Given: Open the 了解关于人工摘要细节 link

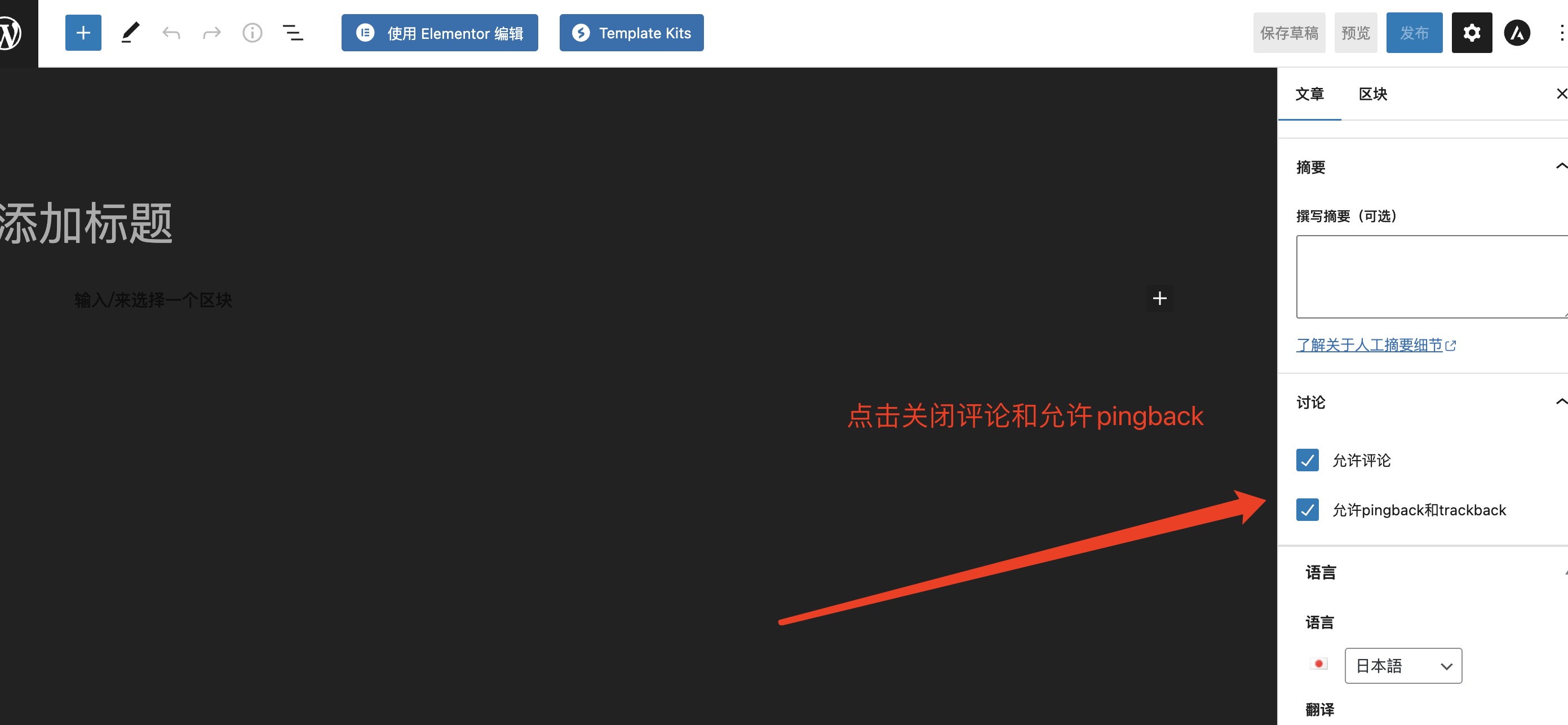Looking at the screenshot, I should pyautogui.click(x=1370, y=345).
